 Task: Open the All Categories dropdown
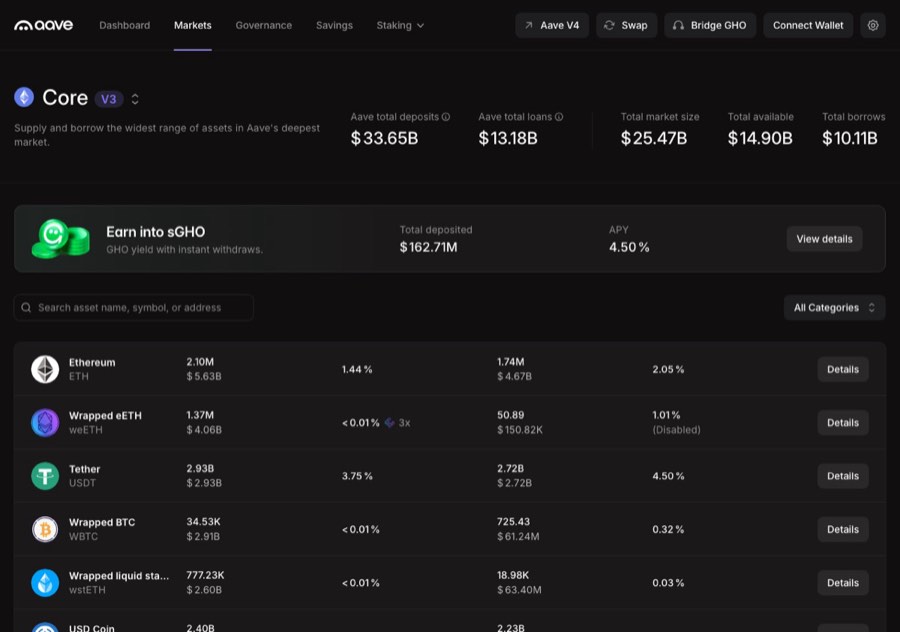(835, 308)
